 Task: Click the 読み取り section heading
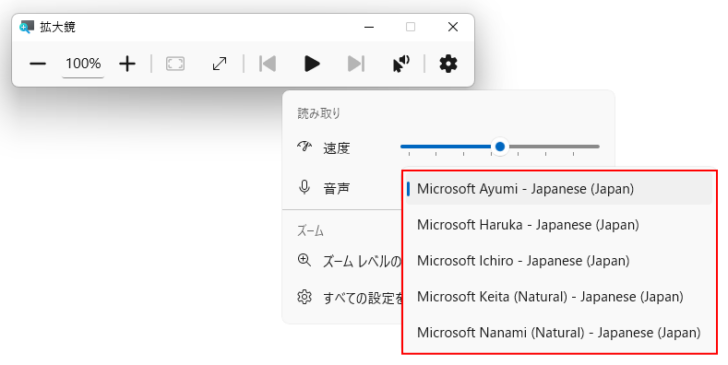tap(319, 113)
